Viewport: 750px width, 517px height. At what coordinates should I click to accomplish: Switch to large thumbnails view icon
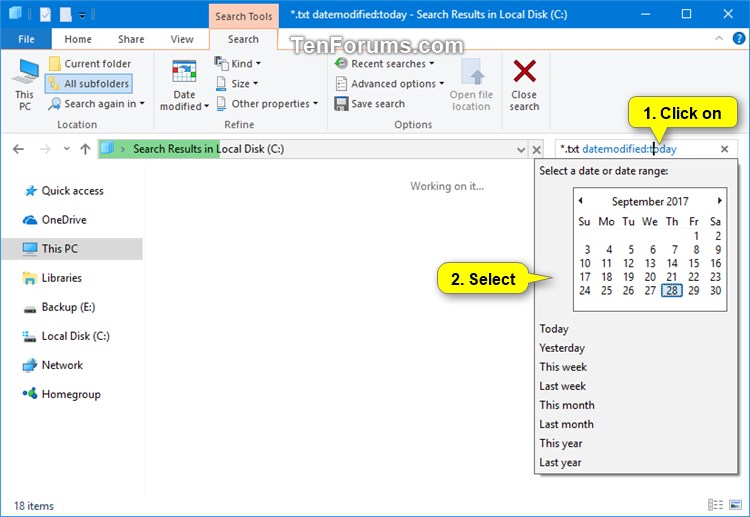tap(735, 505)
